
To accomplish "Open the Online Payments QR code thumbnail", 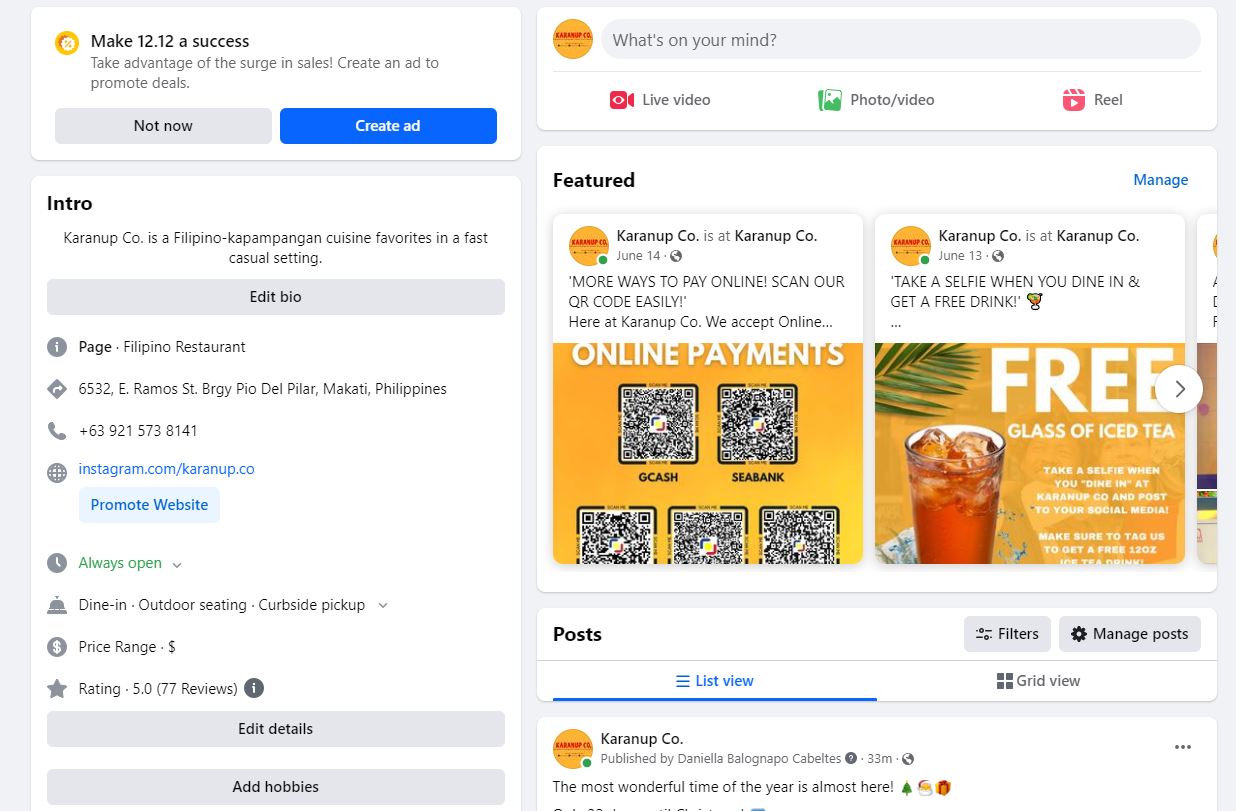I will 708,453.
